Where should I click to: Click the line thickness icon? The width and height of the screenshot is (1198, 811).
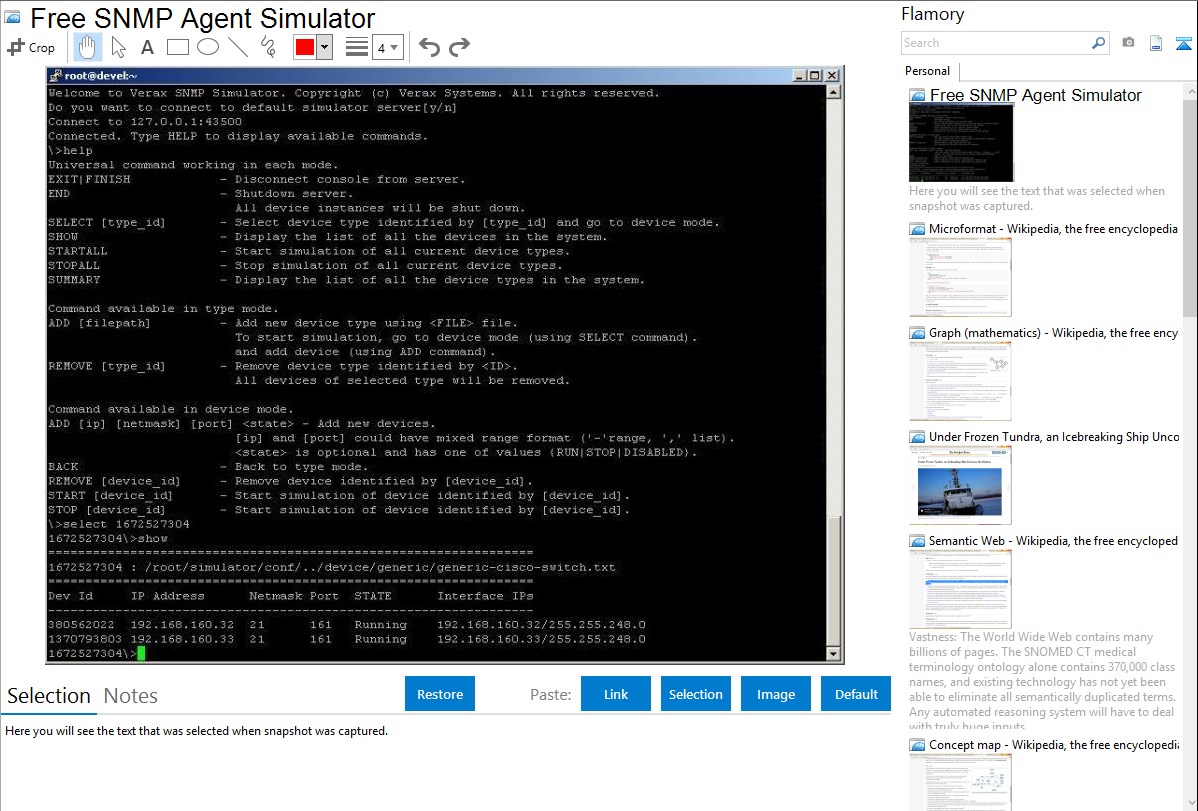tap(357, 47)
